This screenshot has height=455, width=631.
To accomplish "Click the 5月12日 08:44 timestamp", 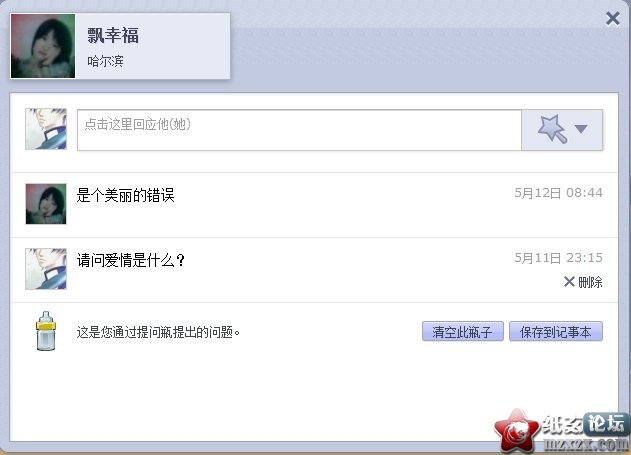I will pos(559,193).
